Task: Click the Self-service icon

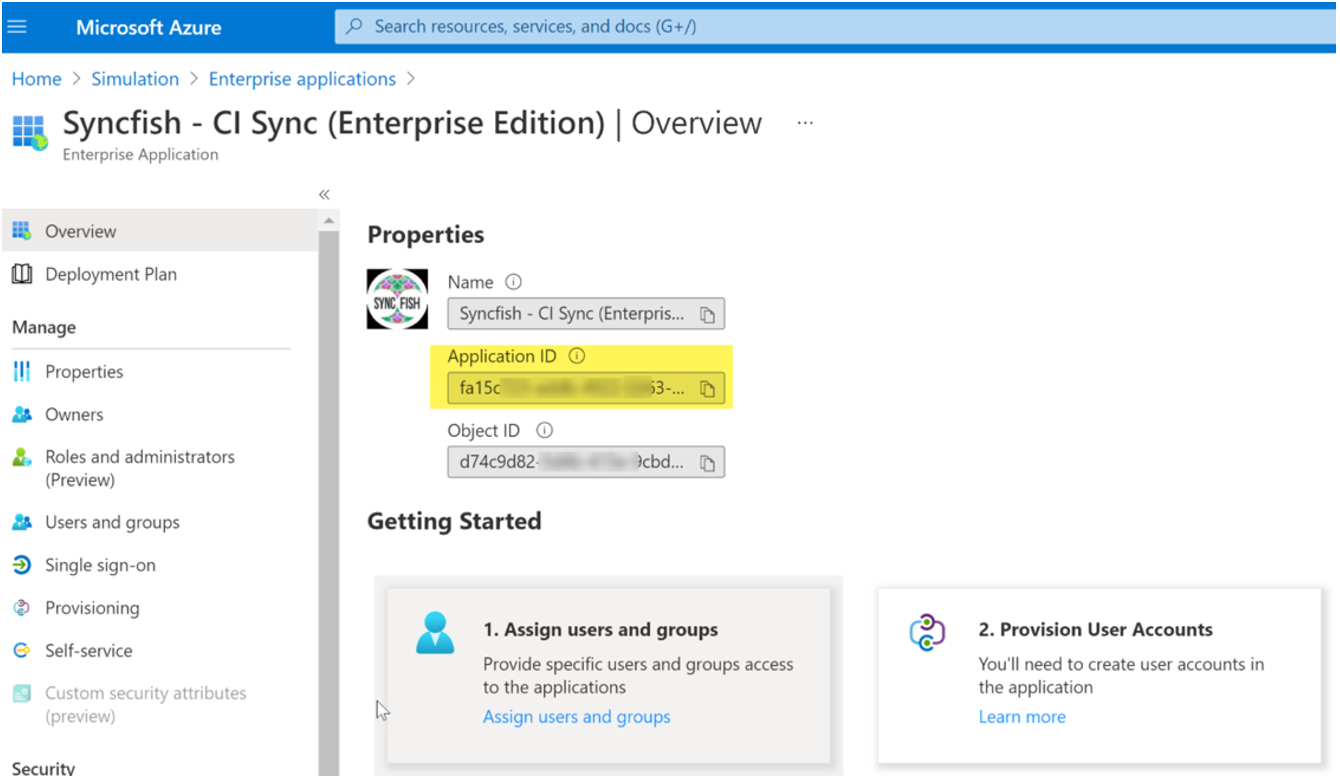Action: [x=22, y=650]
